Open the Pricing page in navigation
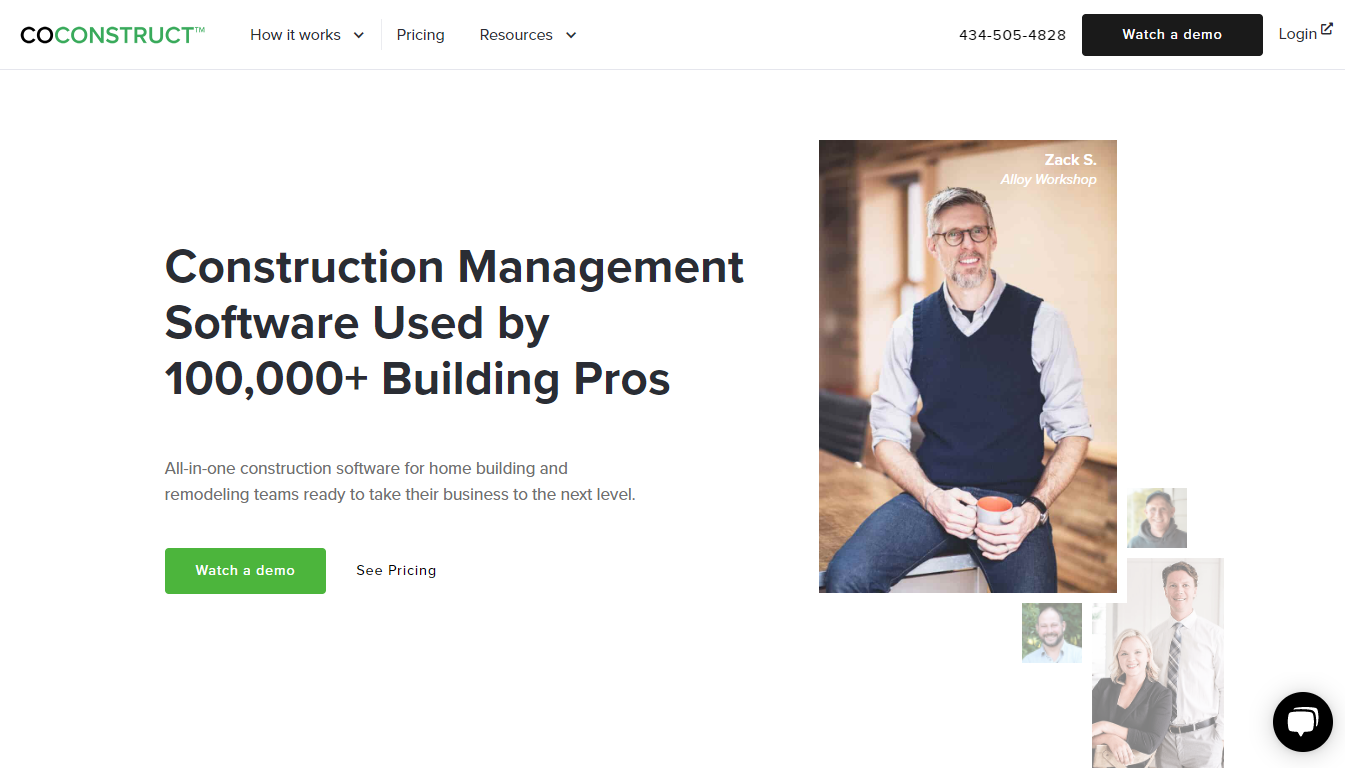Screen dimensions: 1345x768 420,35
